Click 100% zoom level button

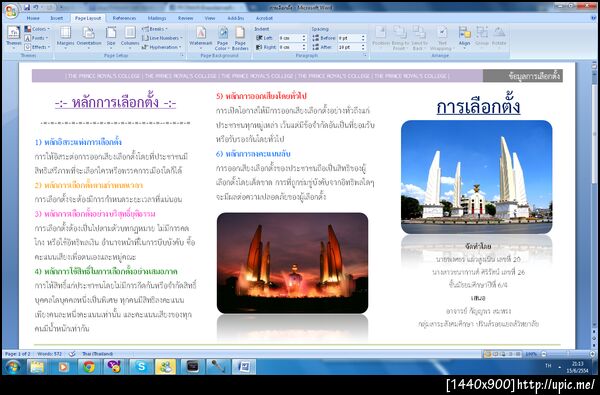531,354
